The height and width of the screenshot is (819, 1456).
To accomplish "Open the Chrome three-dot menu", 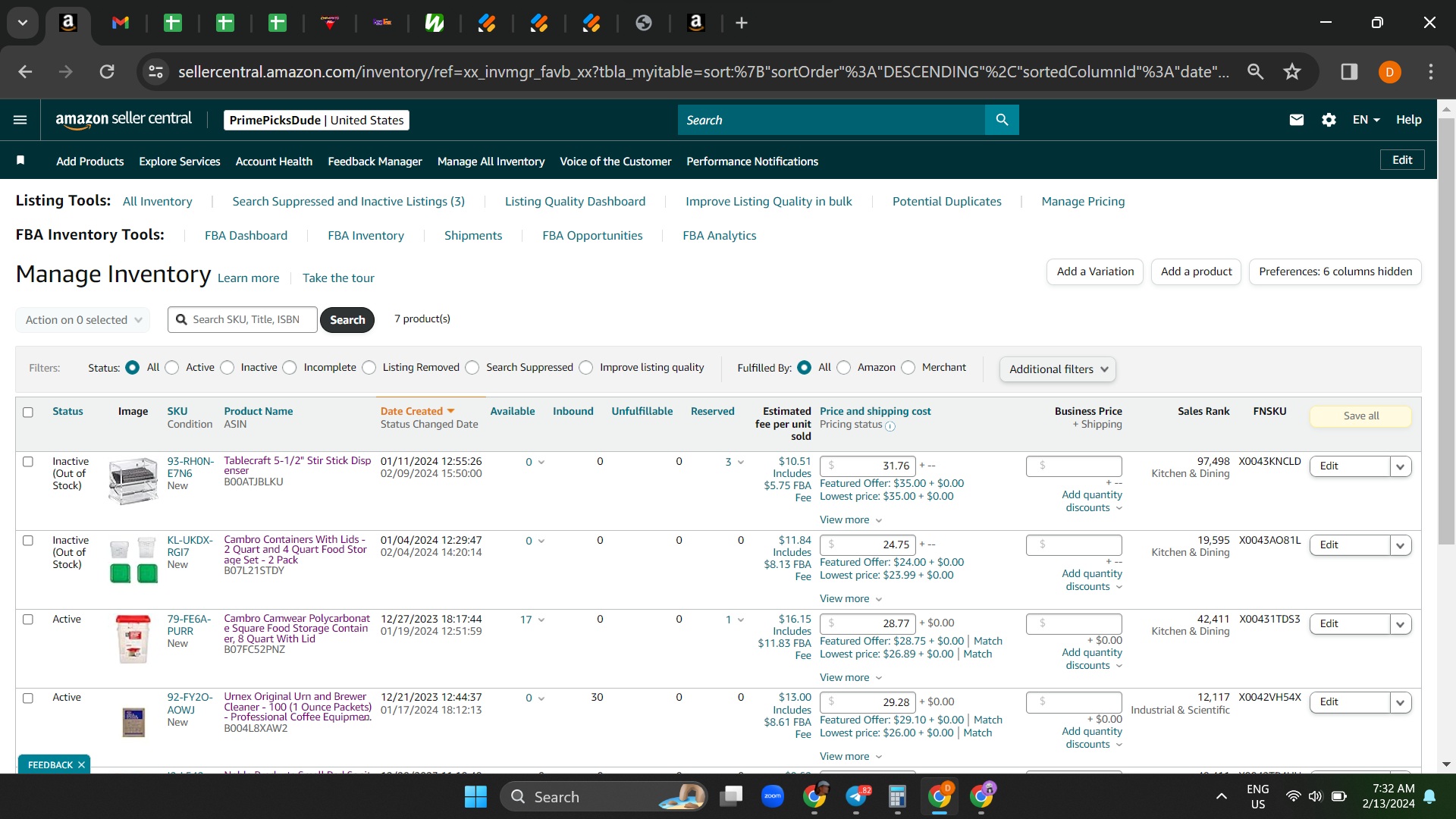I will click(x=1431, y=71).
